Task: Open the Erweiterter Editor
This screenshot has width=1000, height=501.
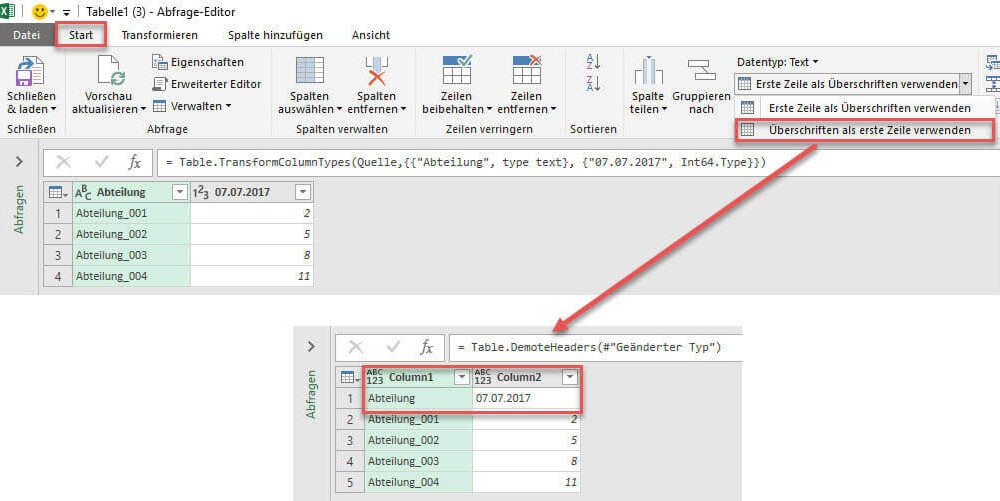Action: [x=207, y=84]
